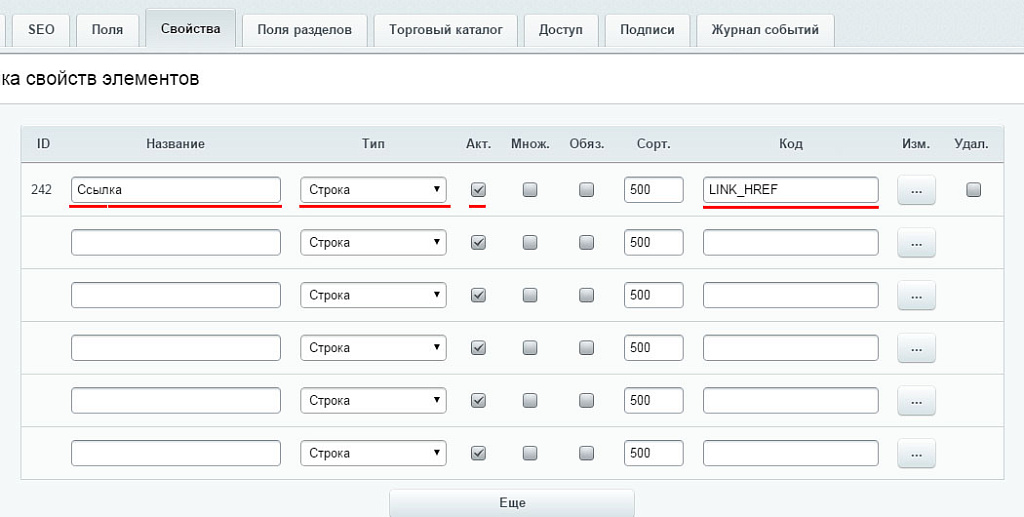Viewport: 1024px width, 517px height.
Task: Enable multiple checkbox for LINK_HREF property
Action: (530, 189)
